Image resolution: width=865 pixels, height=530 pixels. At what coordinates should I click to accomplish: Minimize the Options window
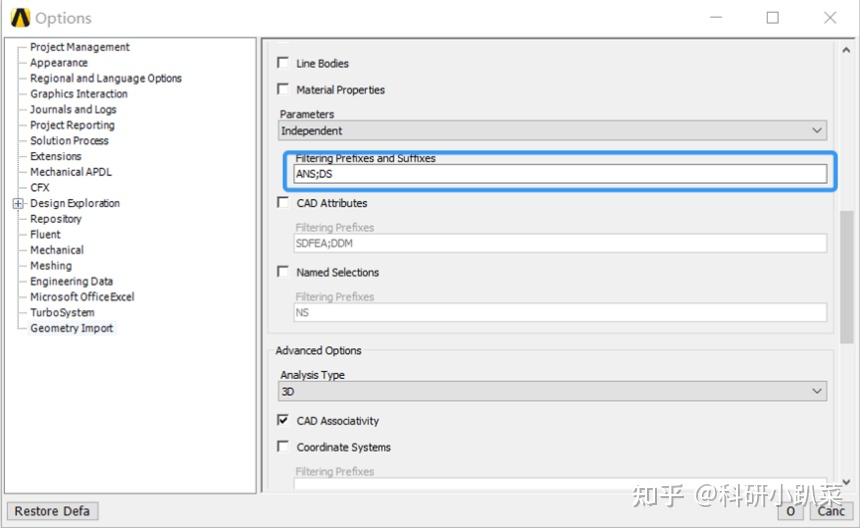pyautogui.click(x=716, y=18)
